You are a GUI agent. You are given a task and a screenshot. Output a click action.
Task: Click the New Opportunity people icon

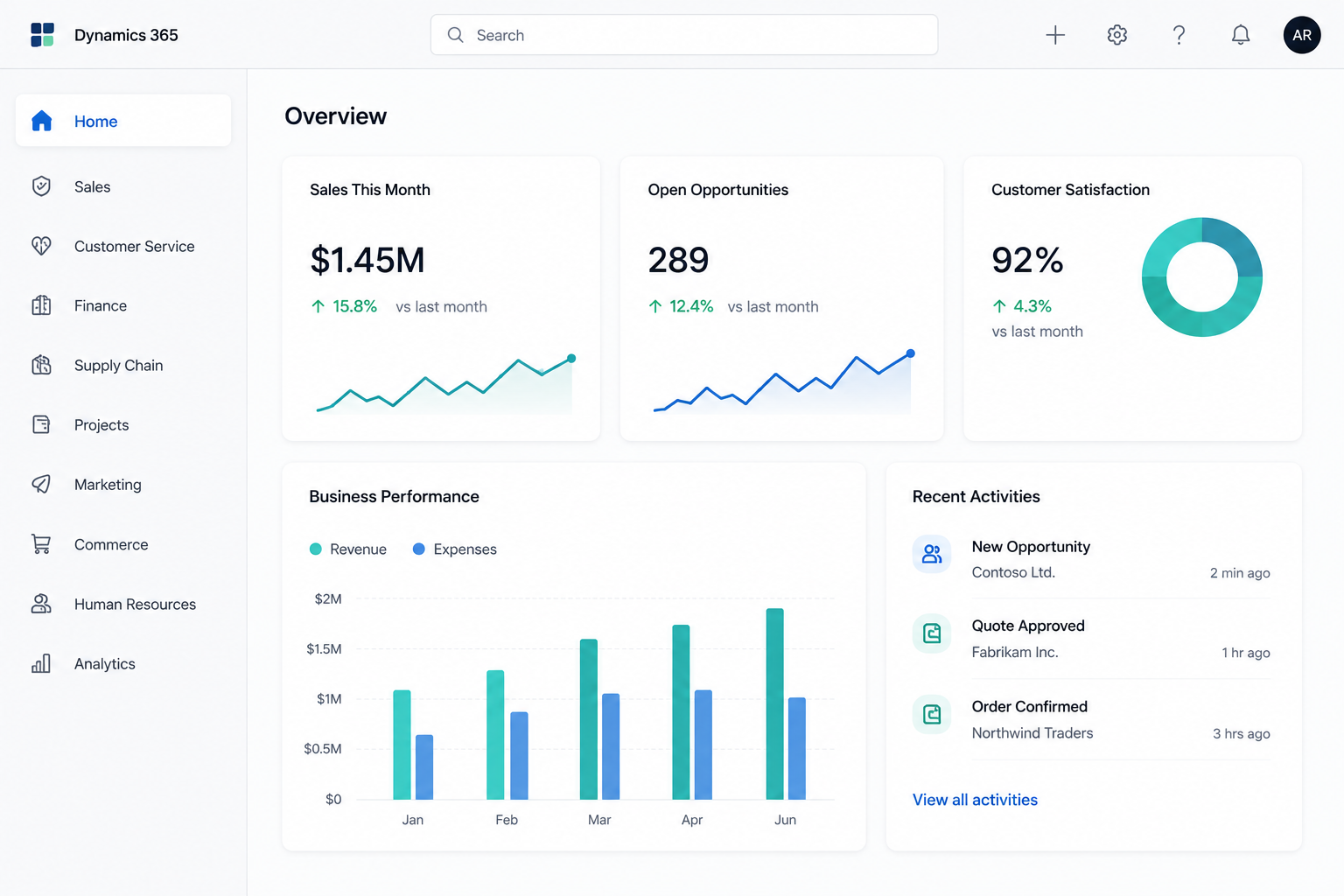[x=932, y=554]
